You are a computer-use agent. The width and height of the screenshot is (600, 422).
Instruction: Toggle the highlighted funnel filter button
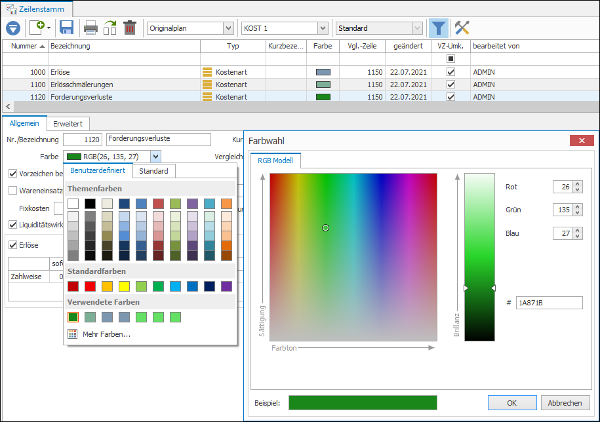438,28
